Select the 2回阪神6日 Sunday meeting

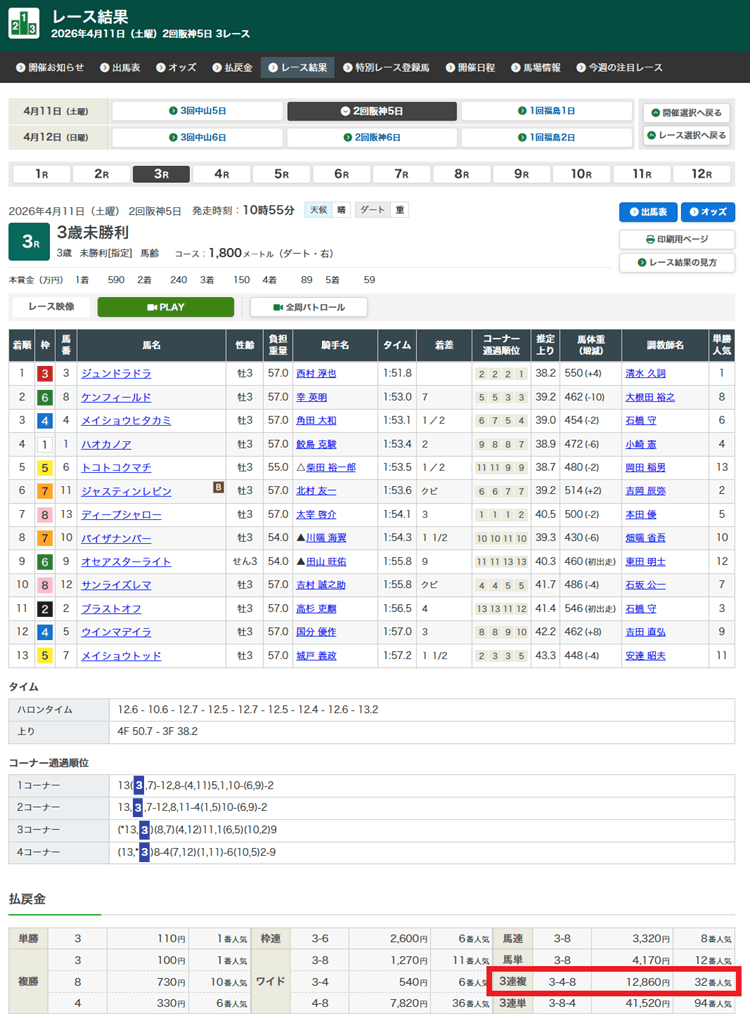(371, 137)
